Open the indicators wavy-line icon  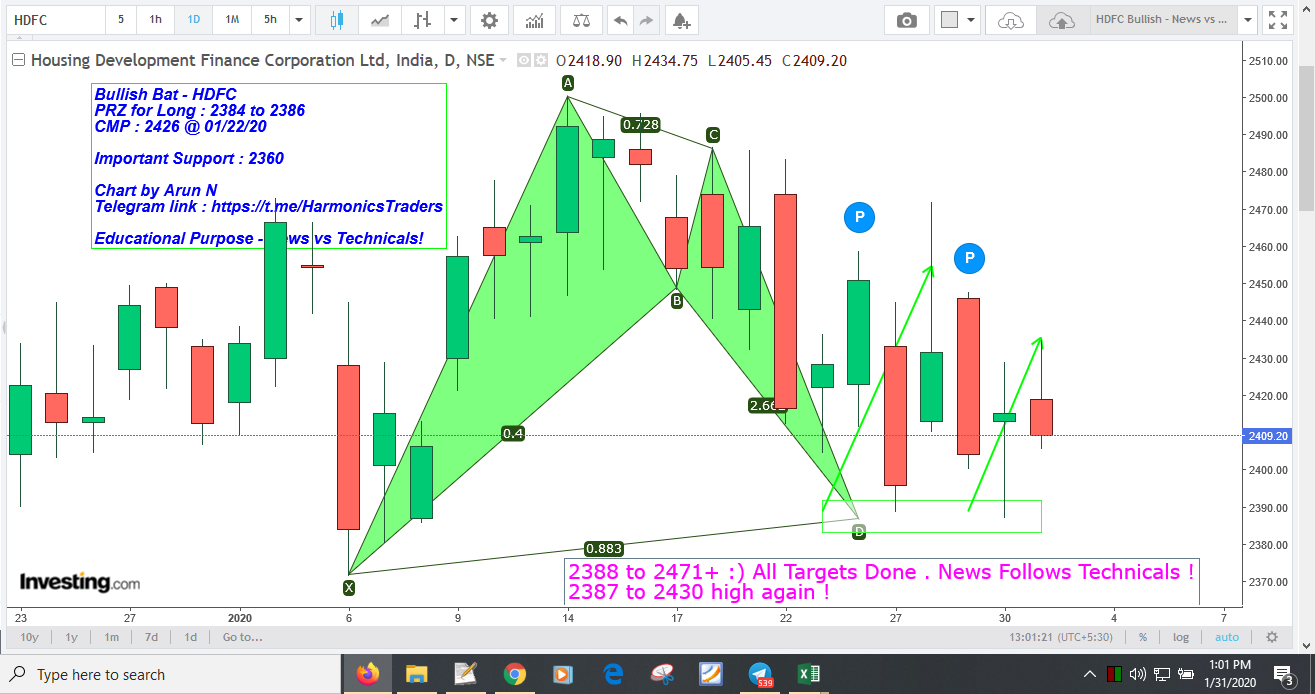click(x=380, y=20)
